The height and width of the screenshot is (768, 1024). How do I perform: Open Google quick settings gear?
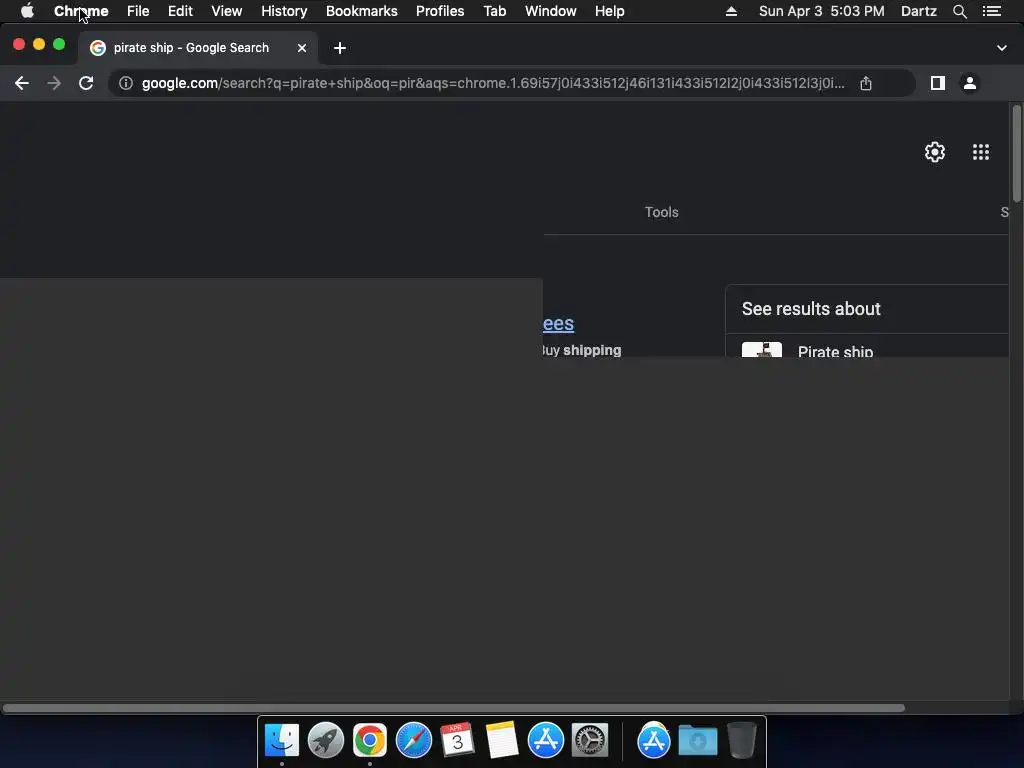coord(935,152)
